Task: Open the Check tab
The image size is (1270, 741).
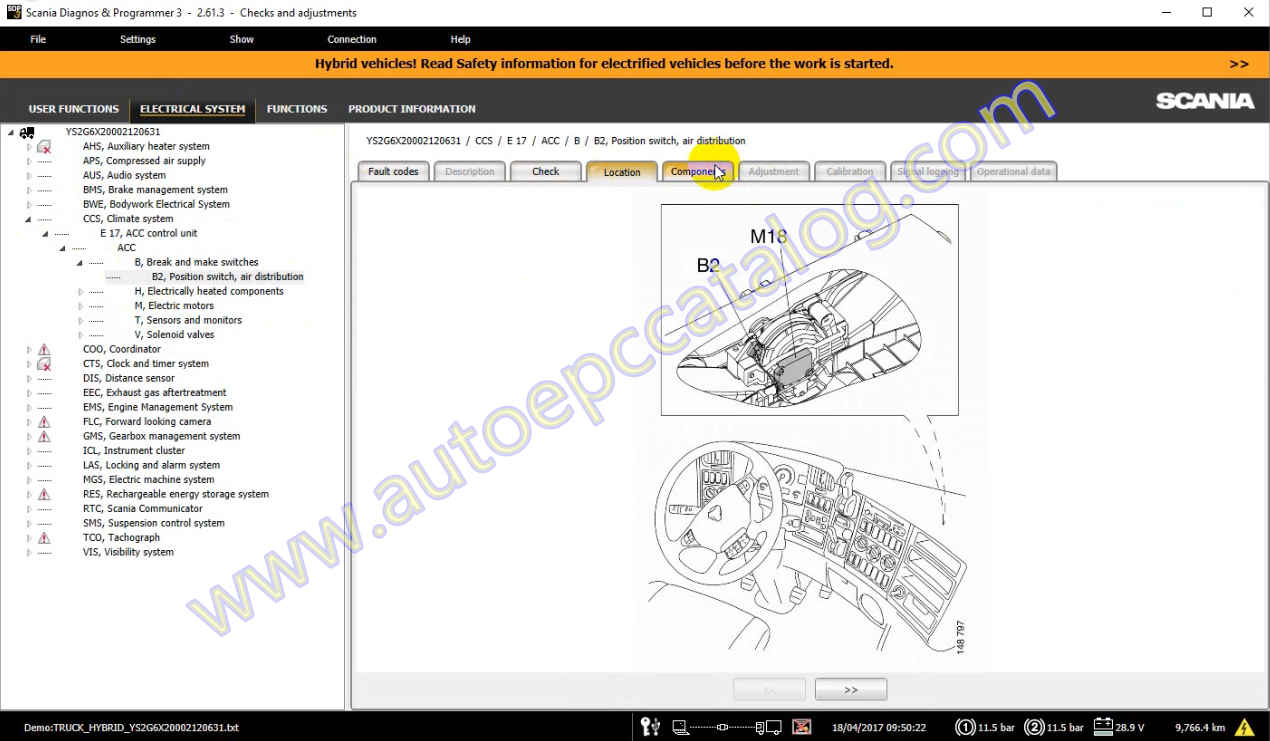Action: [x=545, y=171]
